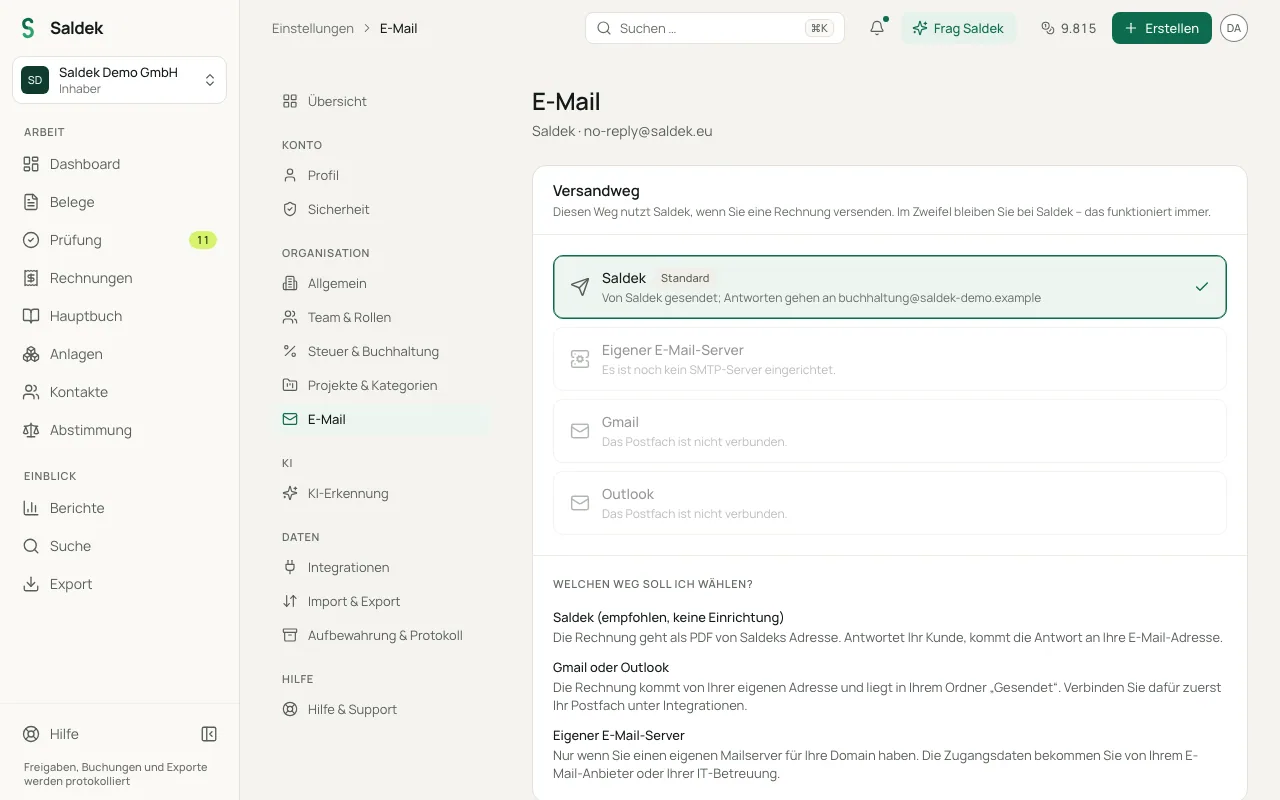Click the Hauptbuch book icon
The width and height of the screenshot is (1280, 800).
pos(31,316)
